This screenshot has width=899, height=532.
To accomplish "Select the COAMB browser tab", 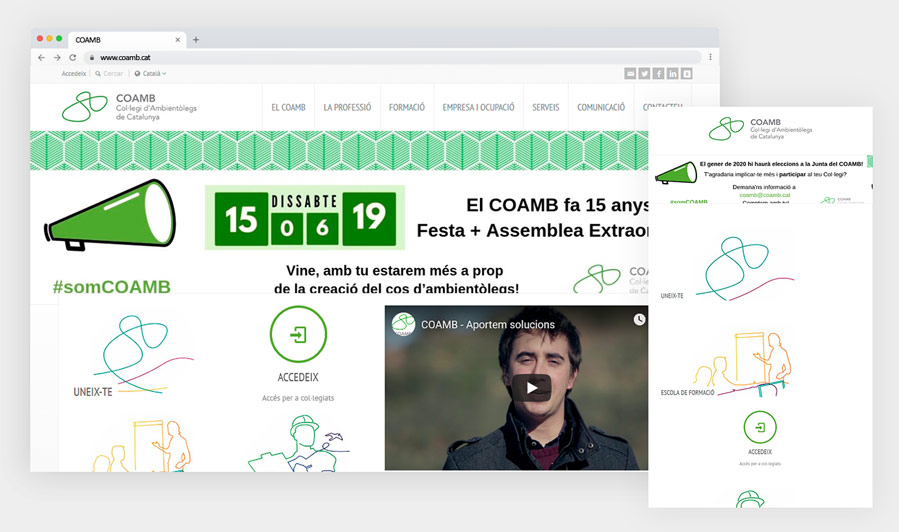I will click(127, 40).
